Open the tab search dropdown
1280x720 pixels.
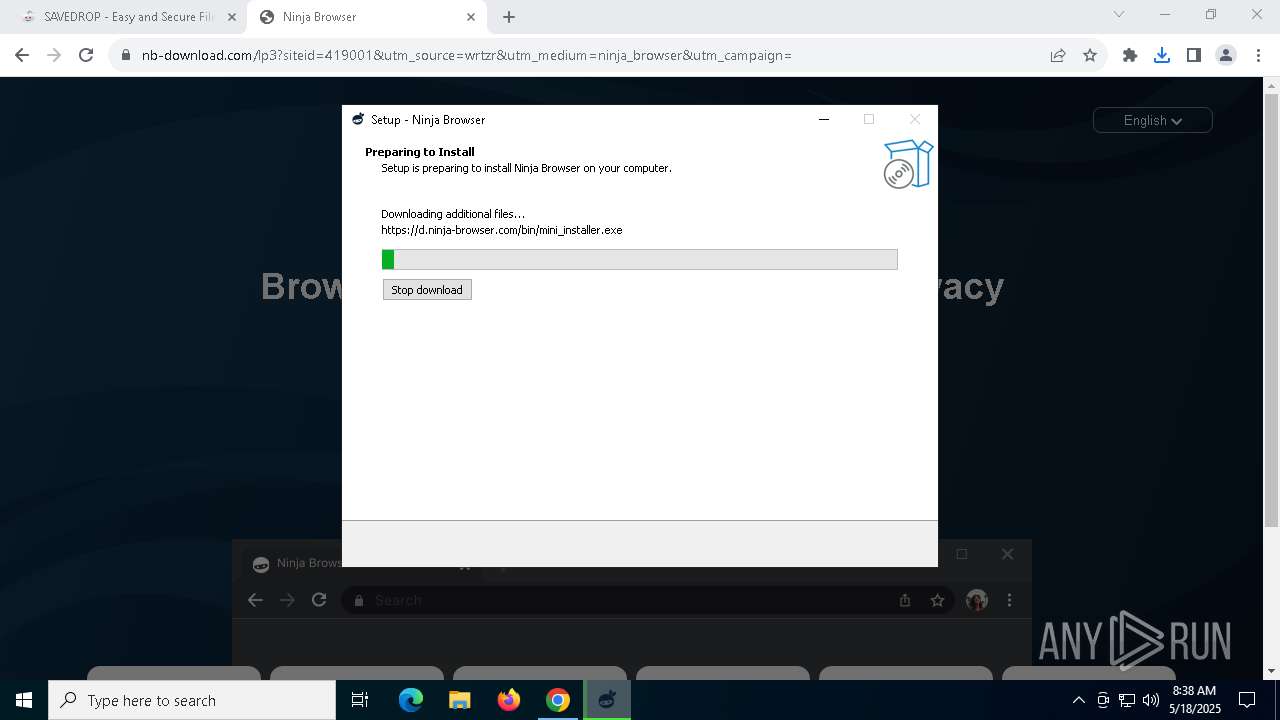pyautogui.click(x=1119, y=14)
